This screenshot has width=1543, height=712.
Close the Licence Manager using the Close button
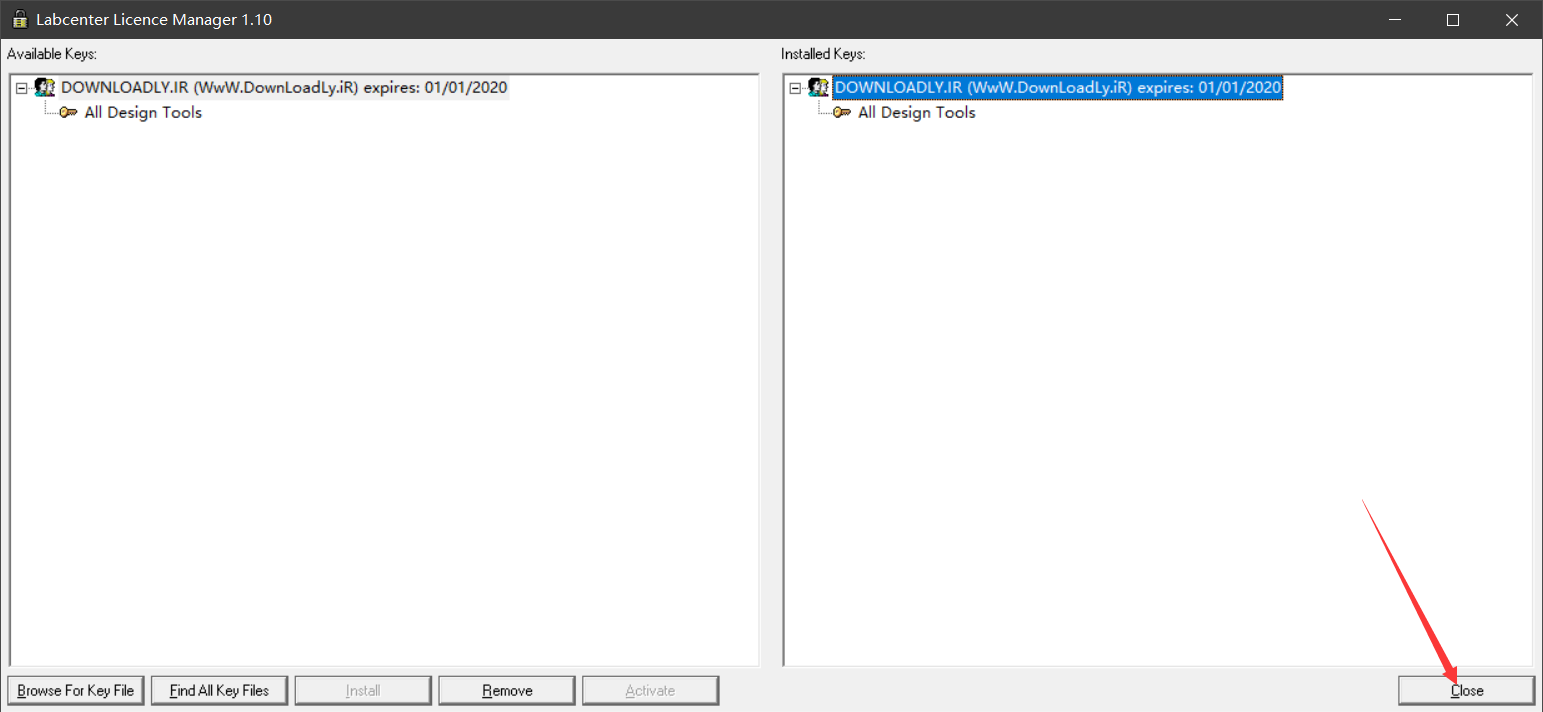pyautogui.click(x=1467, y=690)
